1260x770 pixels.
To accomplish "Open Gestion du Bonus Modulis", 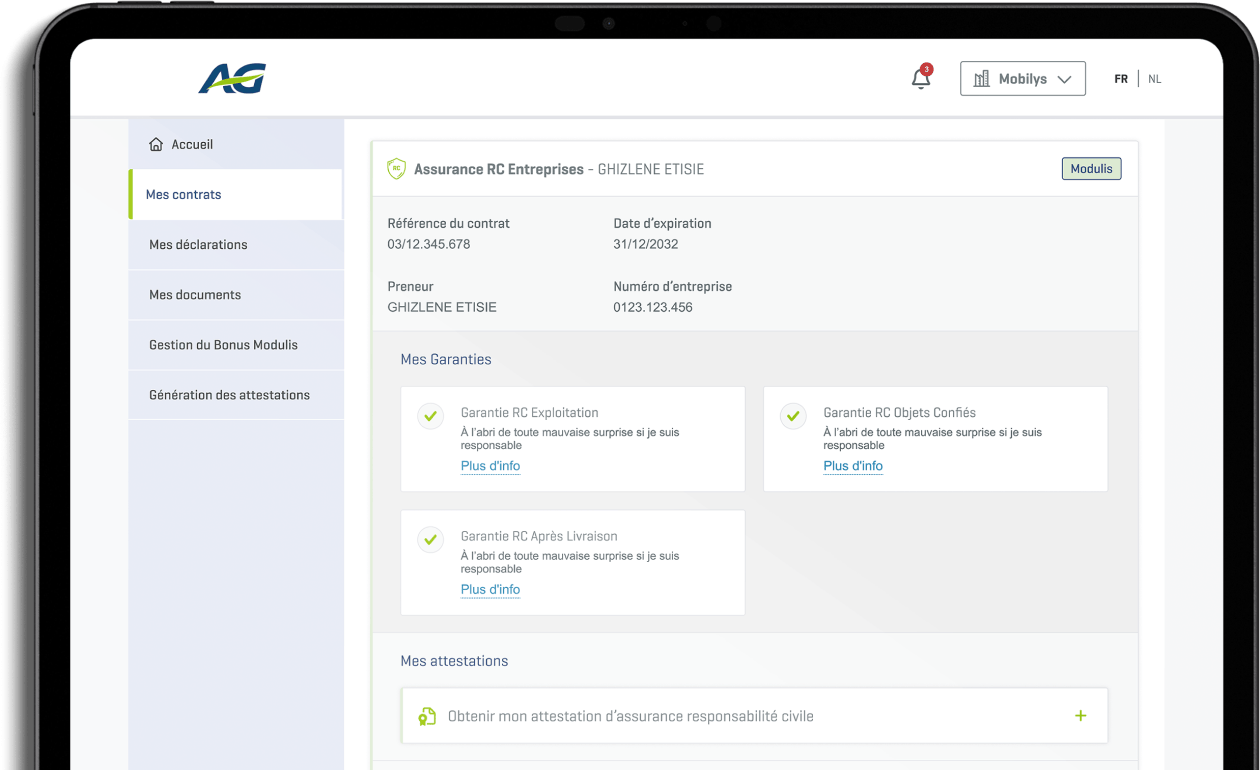I will (x=236, y=345).
